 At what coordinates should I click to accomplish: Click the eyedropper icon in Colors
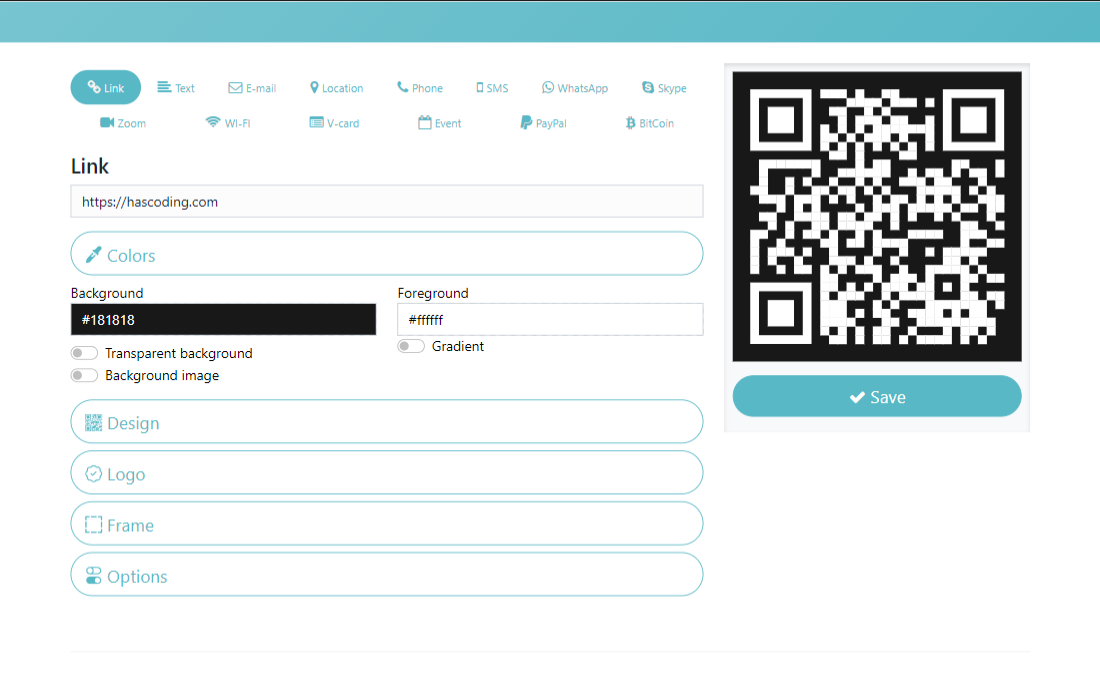point(93,255)
